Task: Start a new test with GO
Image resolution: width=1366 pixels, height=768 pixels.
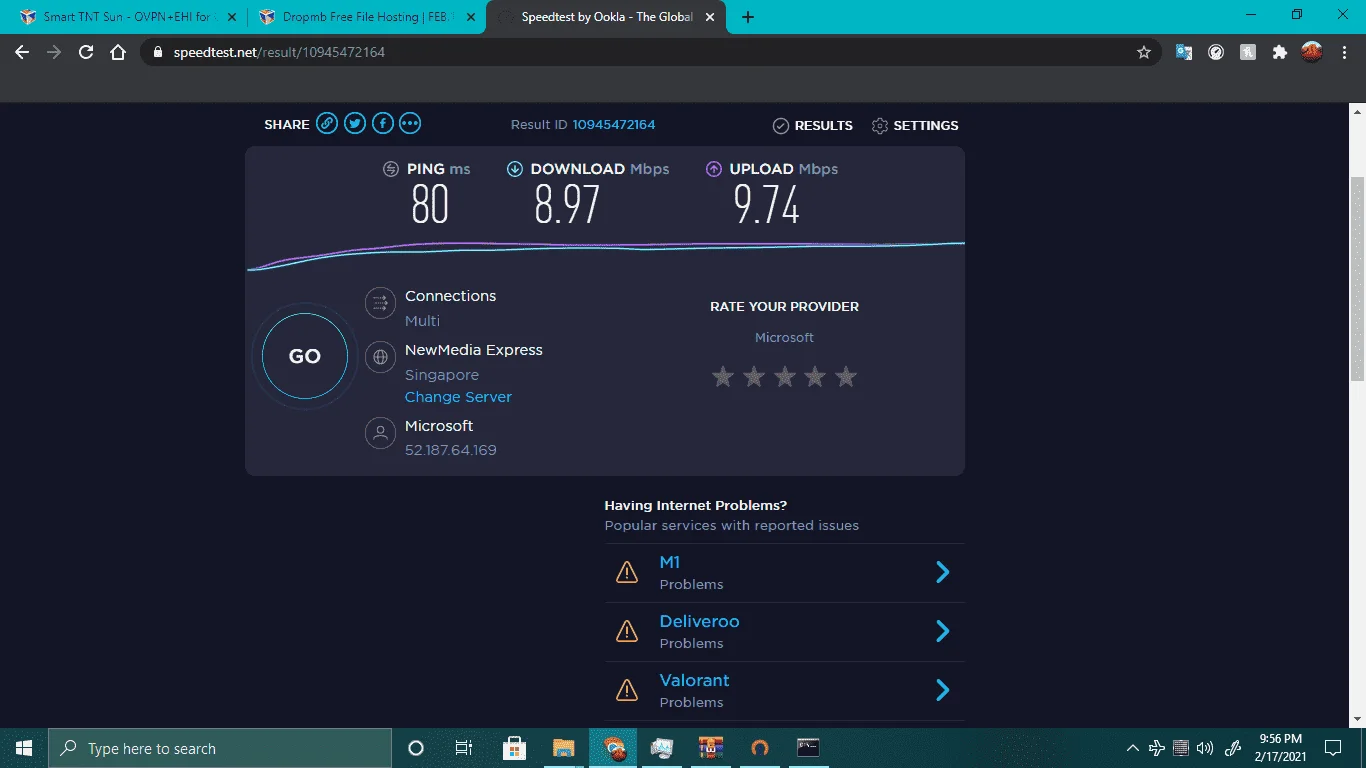Action: tap(305, 356)
